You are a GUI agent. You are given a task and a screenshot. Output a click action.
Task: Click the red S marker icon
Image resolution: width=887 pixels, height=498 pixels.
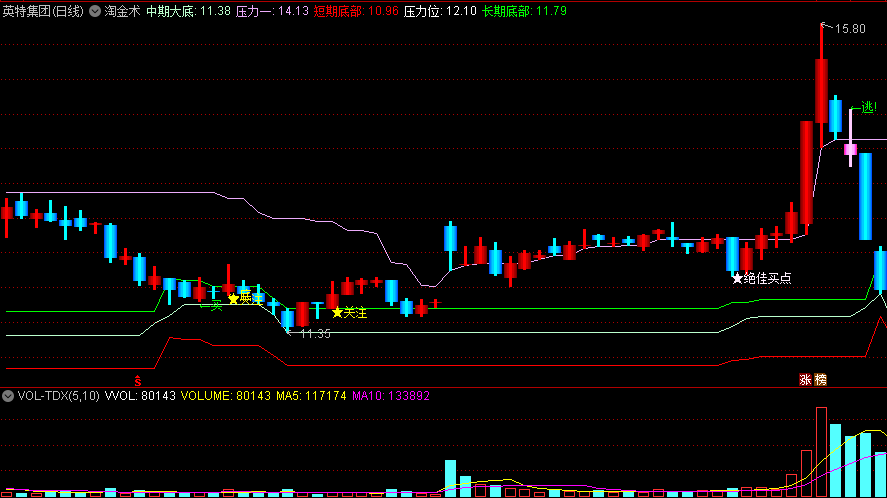[137, 381]
